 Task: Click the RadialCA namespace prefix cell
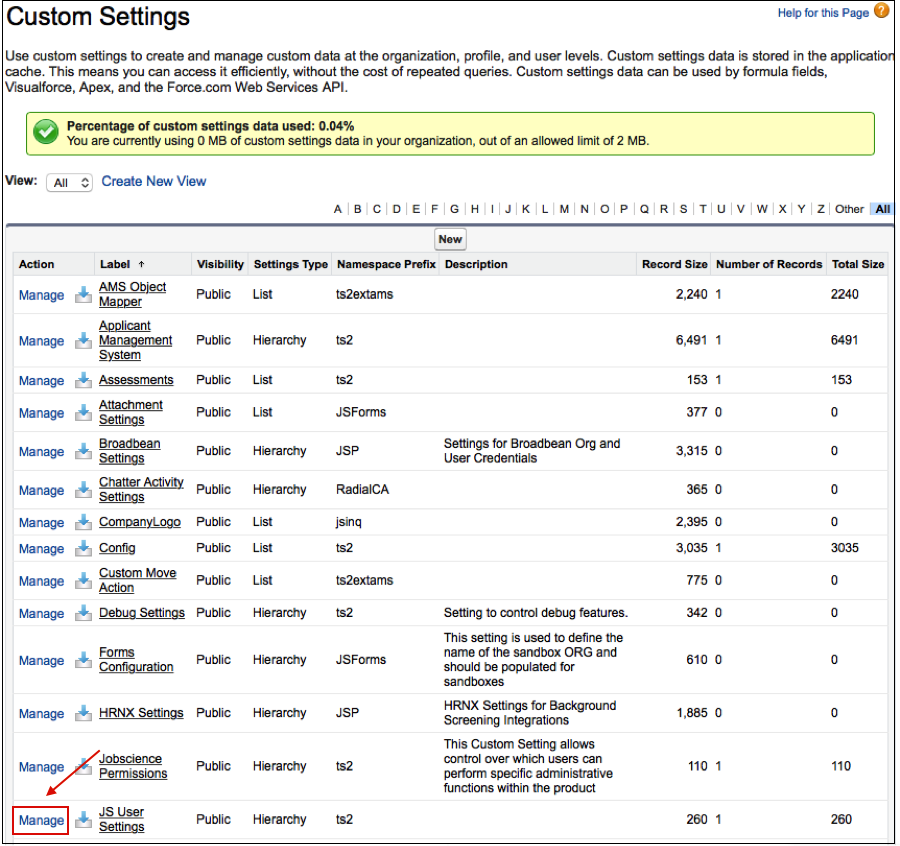tap(362, 490)
